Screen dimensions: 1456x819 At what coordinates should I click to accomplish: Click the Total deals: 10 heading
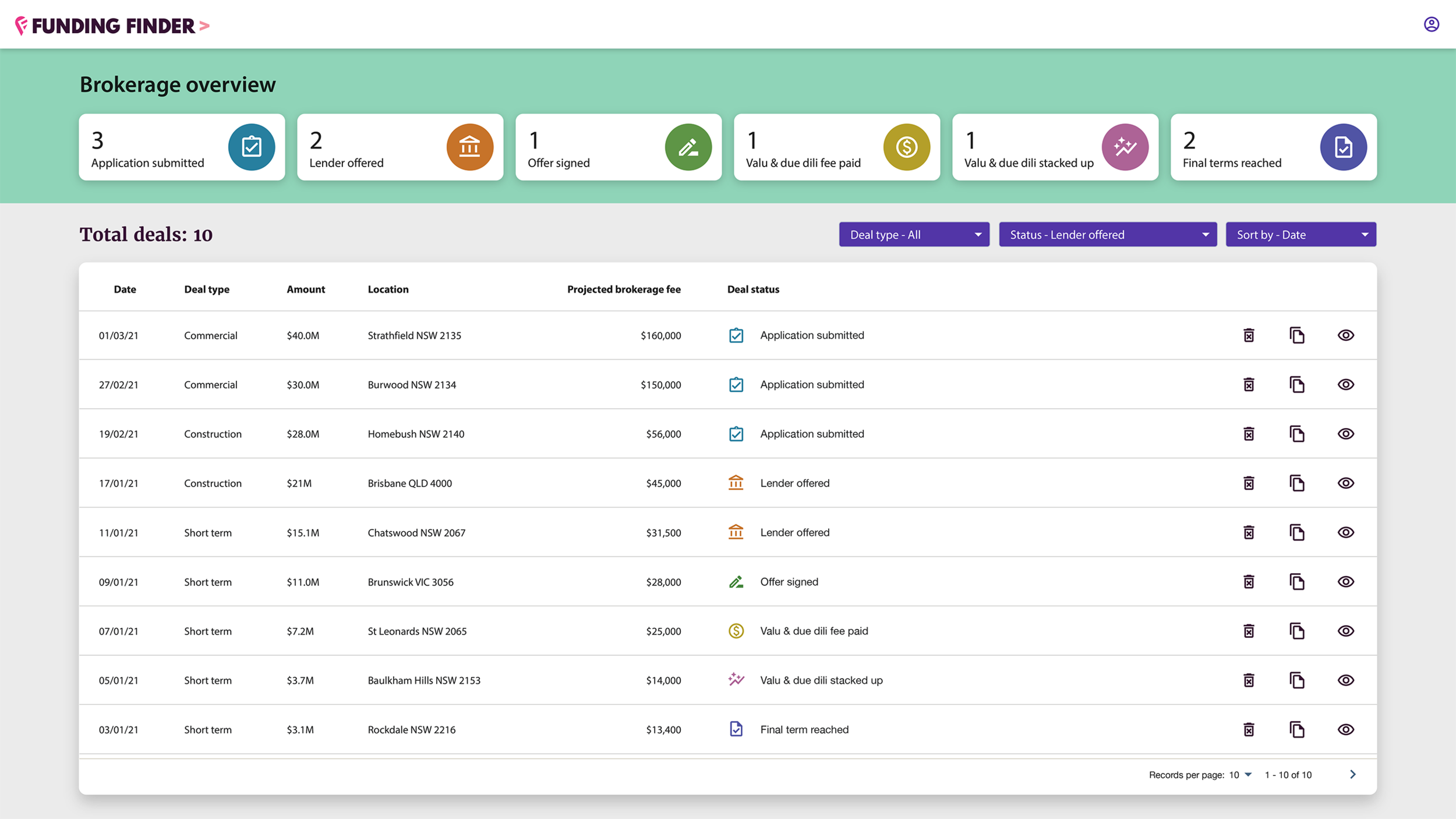tap(146, 235)
